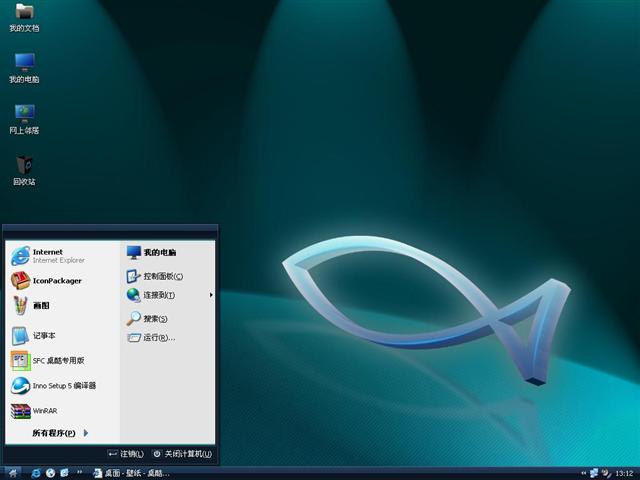This screenshot has width=640, height=480.
Task: Expand 所有程序 (All Programs) list
Action: 60,433
